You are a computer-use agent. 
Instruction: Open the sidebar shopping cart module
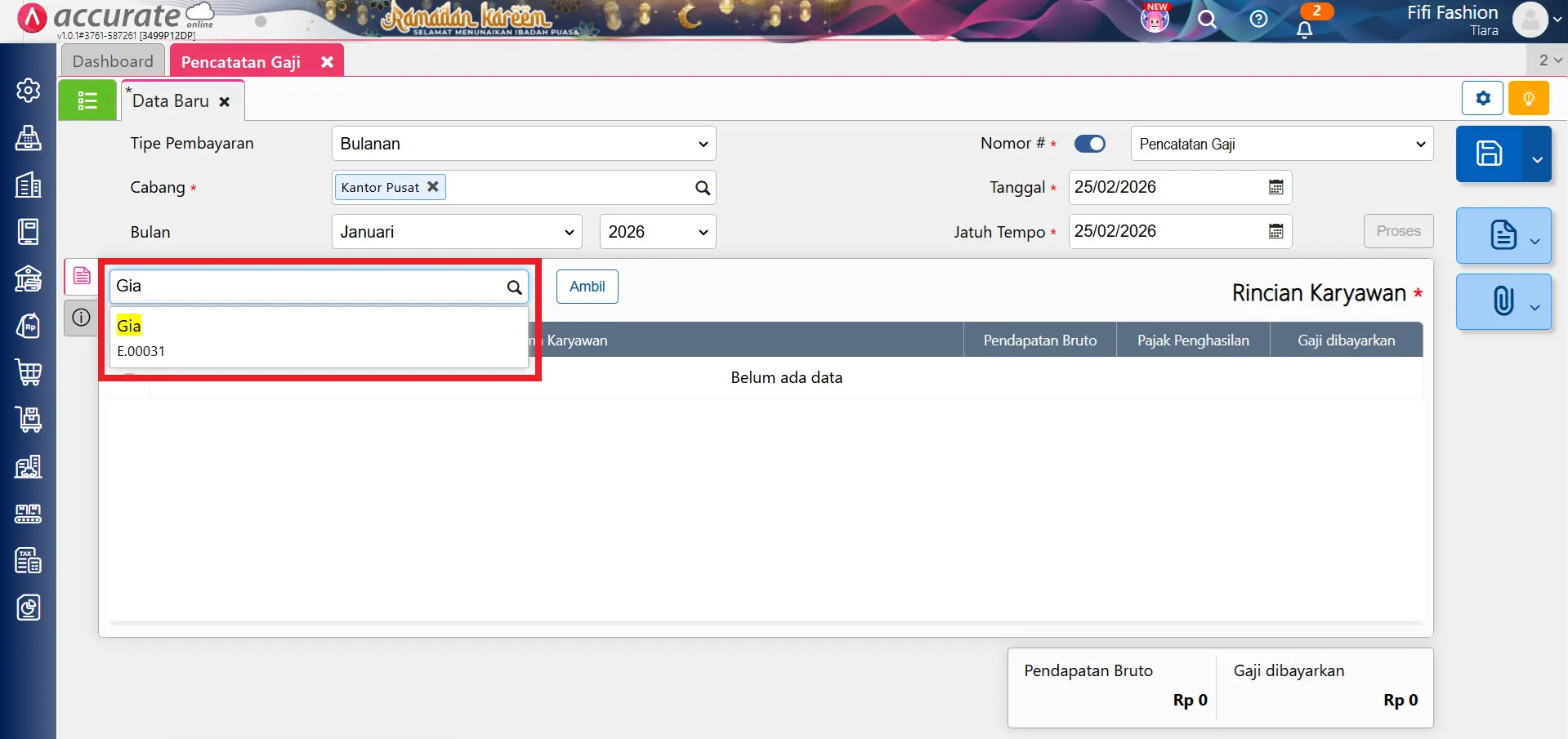coord(29,372)
